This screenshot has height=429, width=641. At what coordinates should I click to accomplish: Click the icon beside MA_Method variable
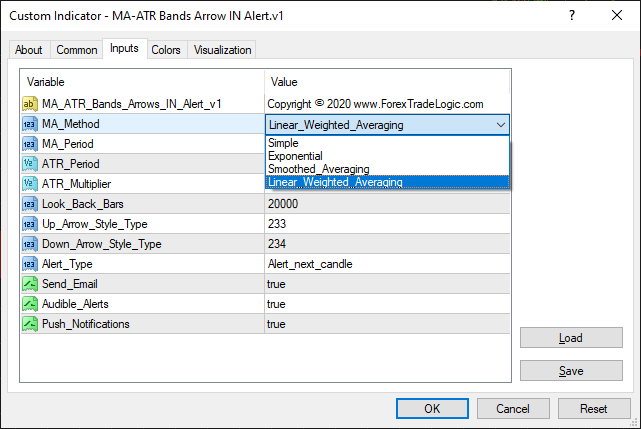pyautogui.click(x=29, y=124)
